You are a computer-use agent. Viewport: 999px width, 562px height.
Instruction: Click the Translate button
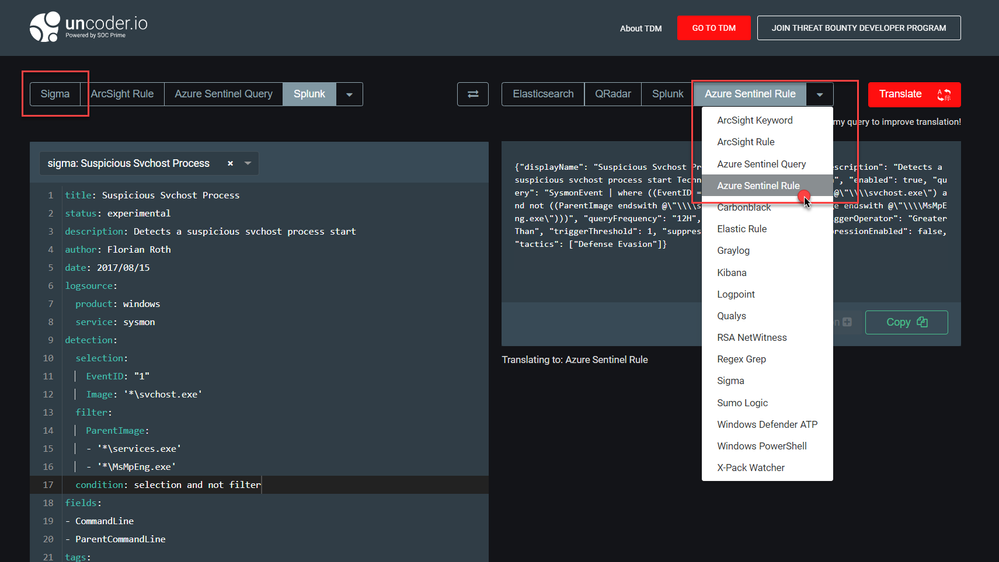coord(914,94)
